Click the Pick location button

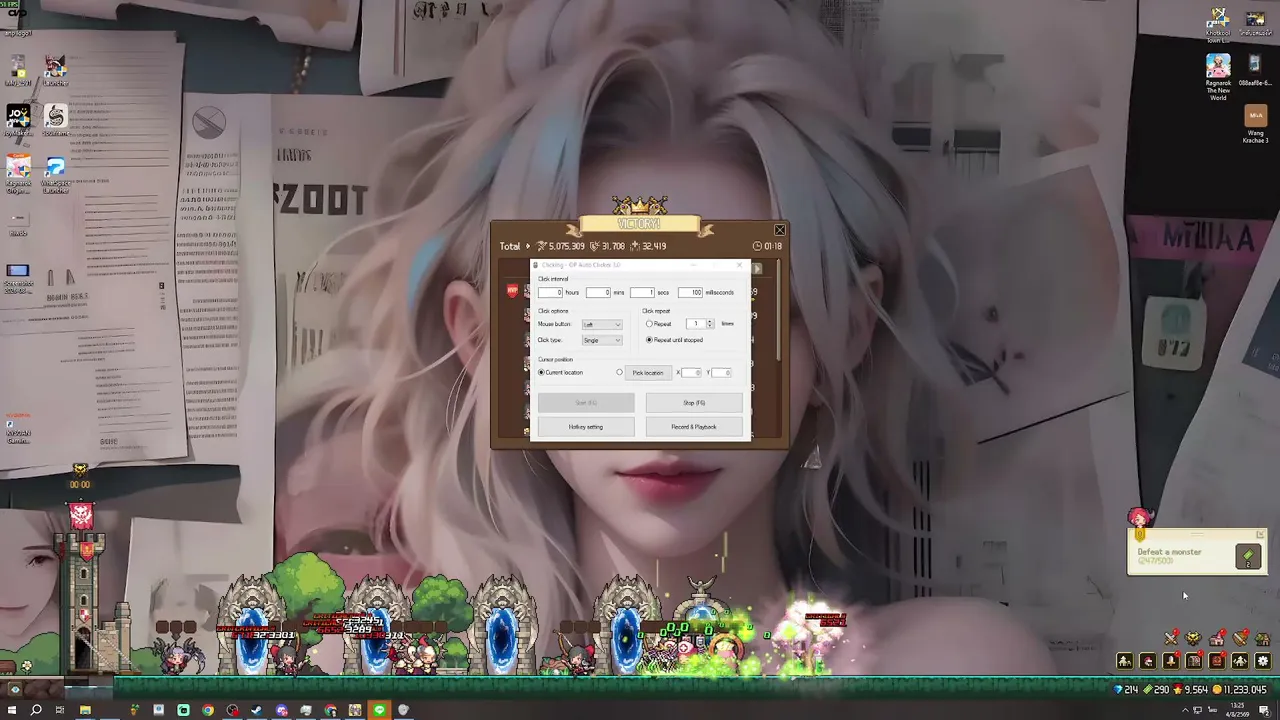tap(648, 373)
